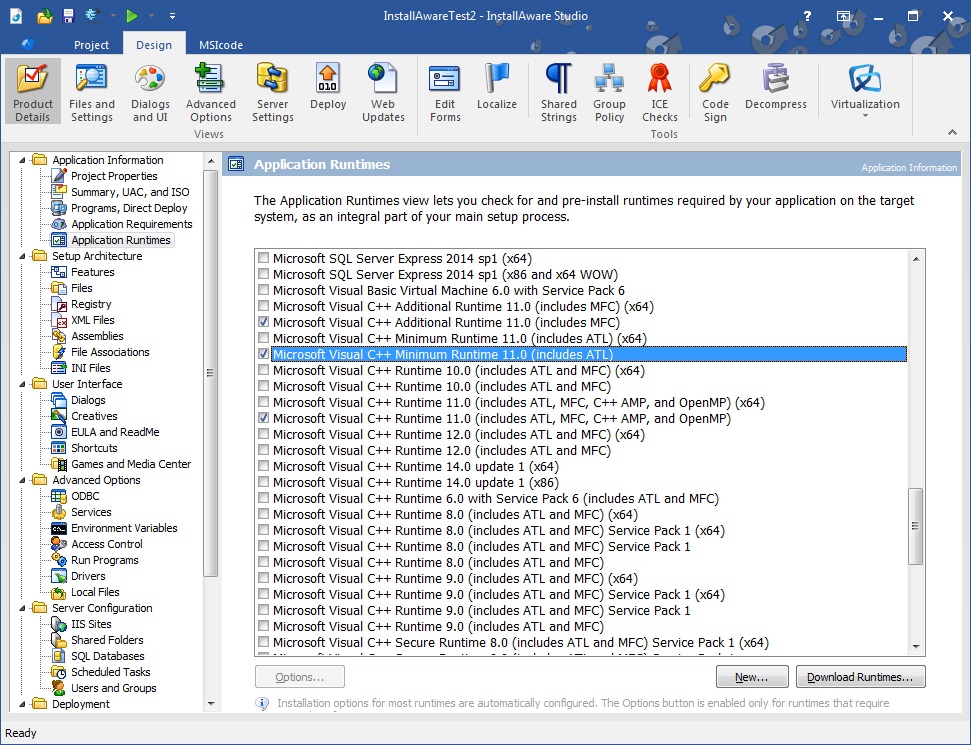Viewport: 971px width, 745px height.
Task: Collapse the Setup Architecture tree node
Action: click(x=22, y=256)
